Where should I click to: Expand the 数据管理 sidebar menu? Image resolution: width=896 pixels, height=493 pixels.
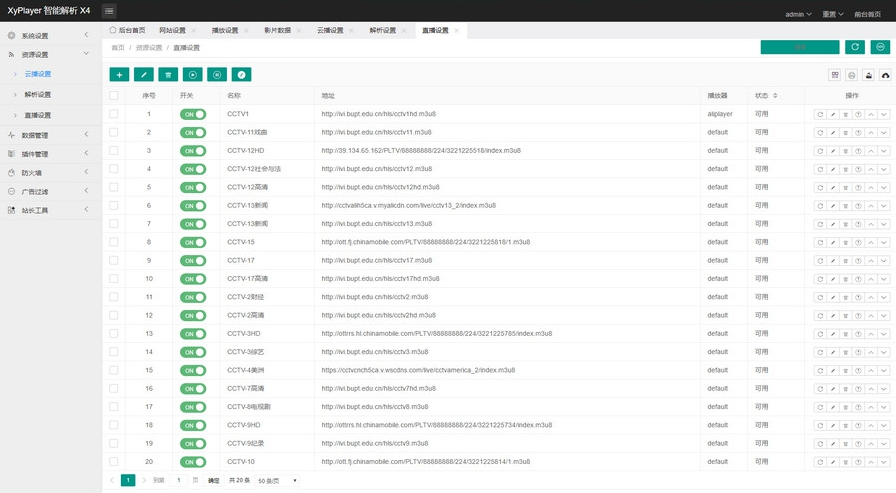pos(50,135)
